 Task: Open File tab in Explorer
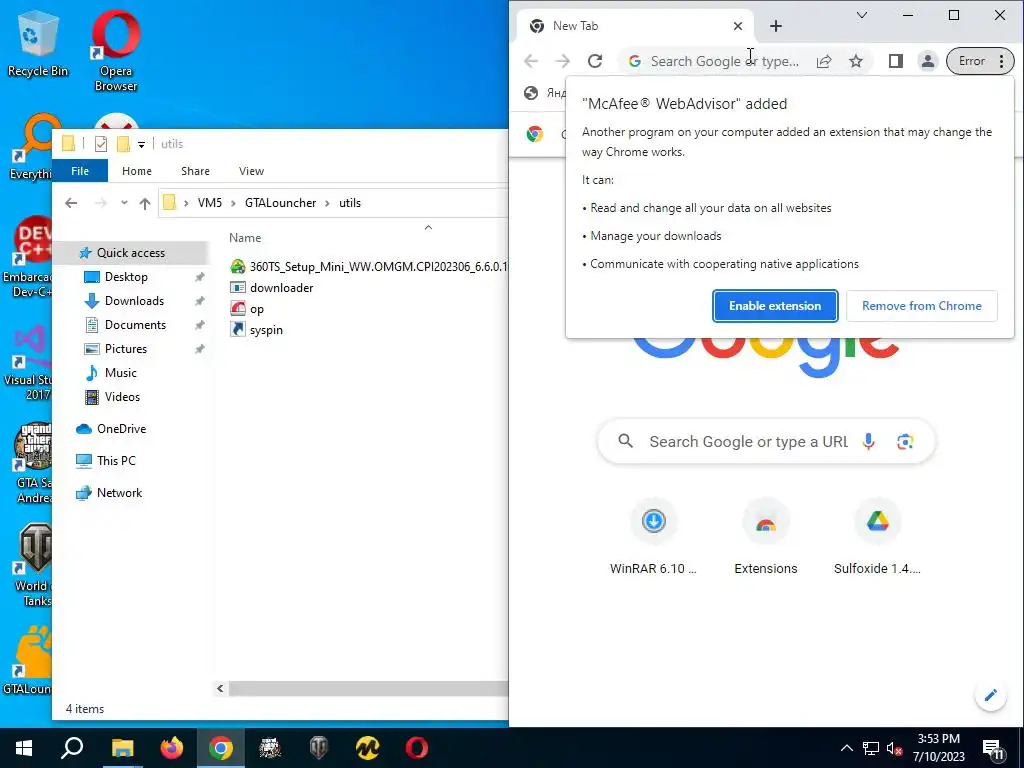(80, 171)
